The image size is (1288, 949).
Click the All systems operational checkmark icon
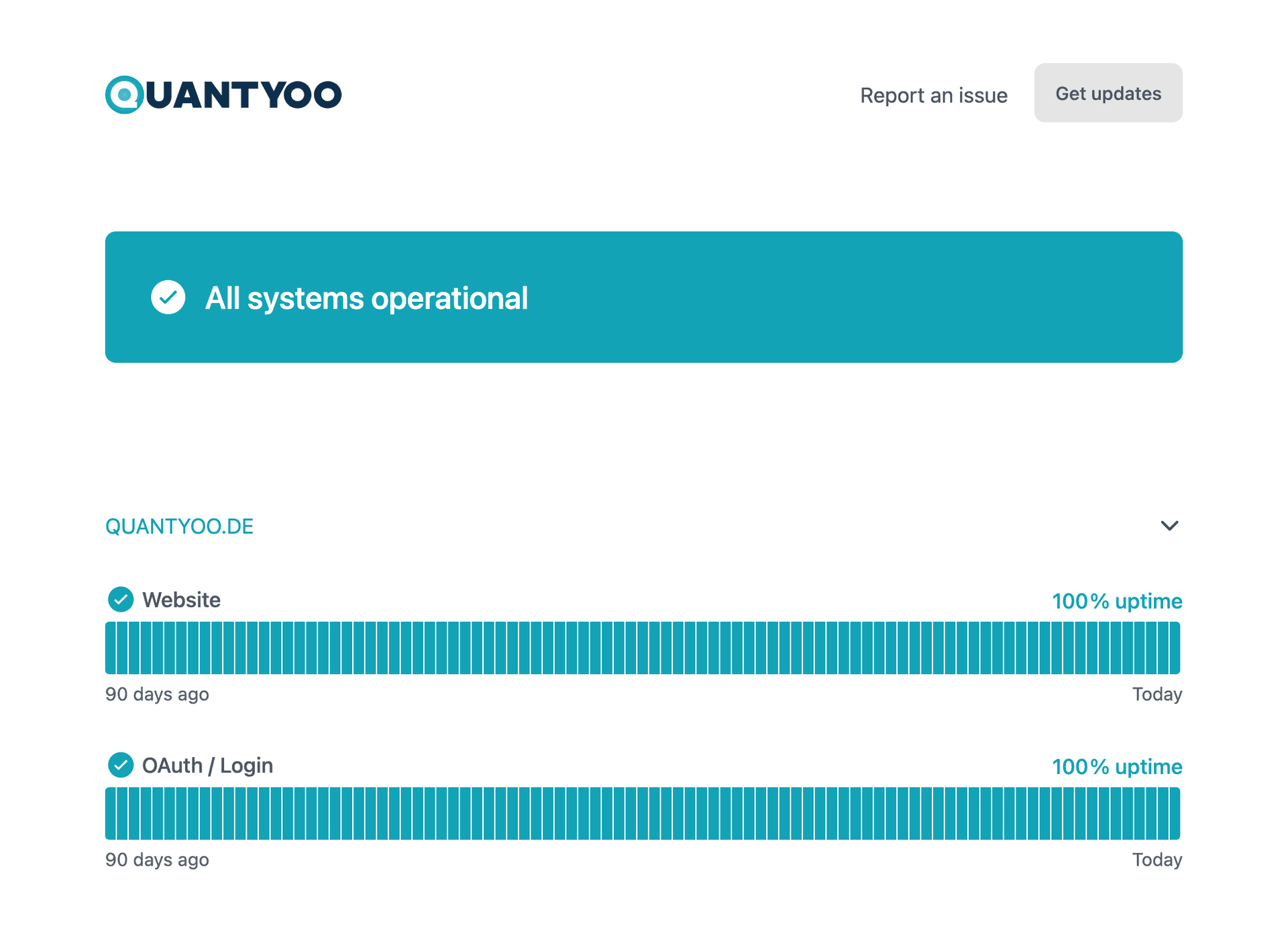pyautogui.click(x=168, y=297)
